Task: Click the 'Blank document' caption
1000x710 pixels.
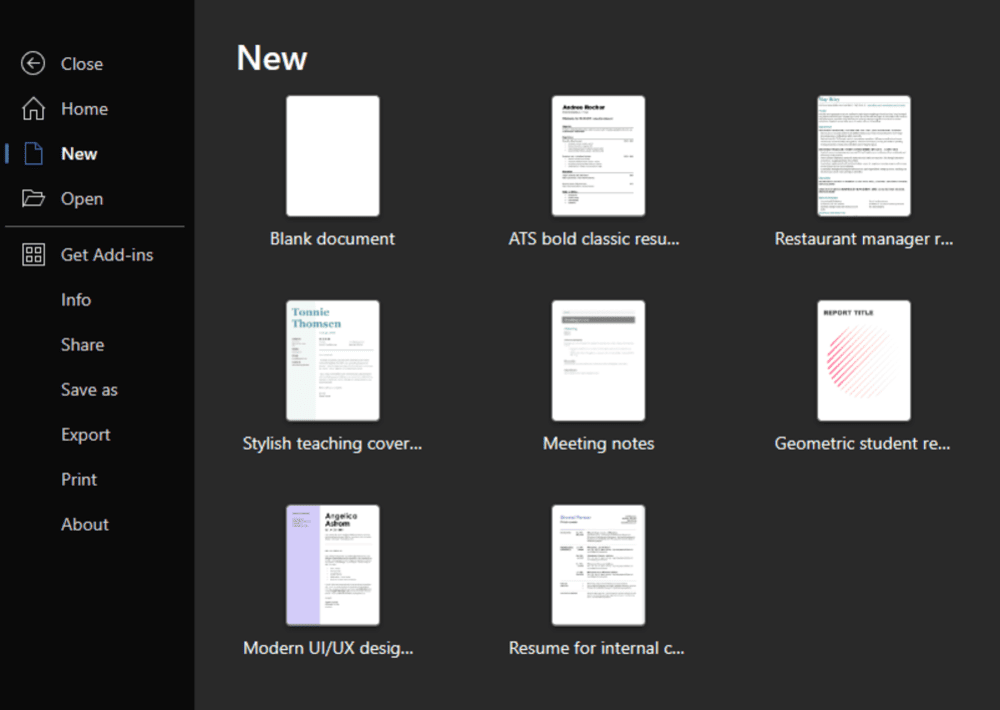Action: coord(332,239)
